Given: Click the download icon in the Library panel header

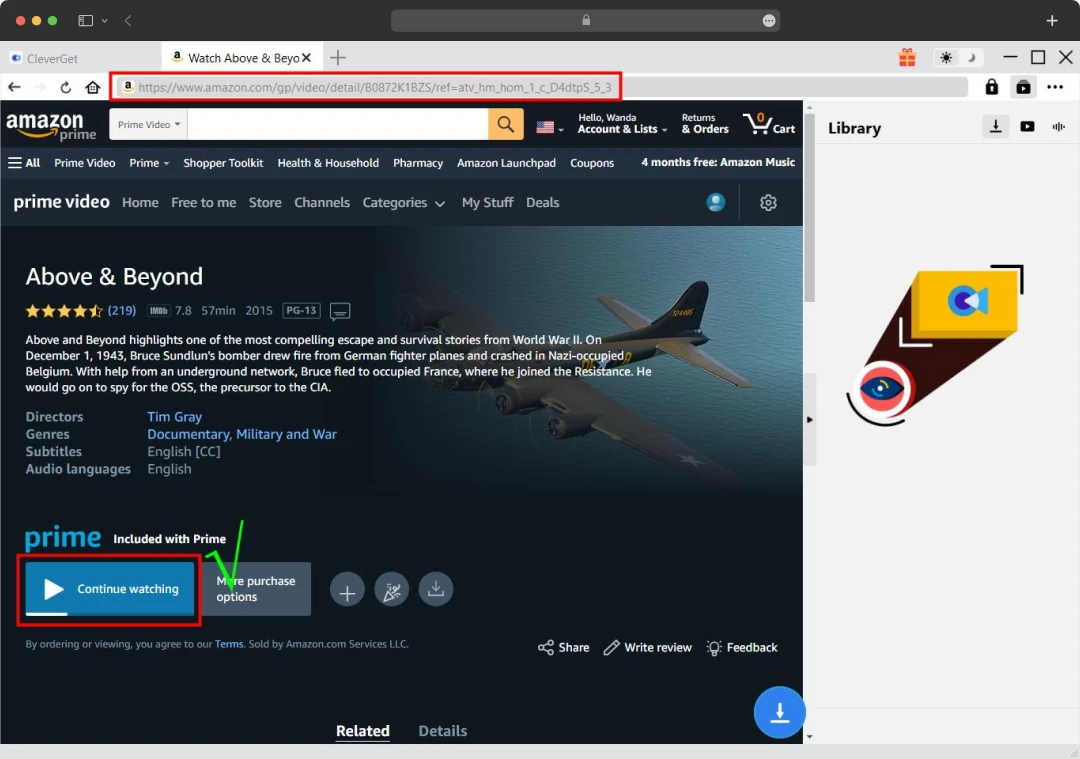Looking at the screenshot, I should click(x=995, y=127).
